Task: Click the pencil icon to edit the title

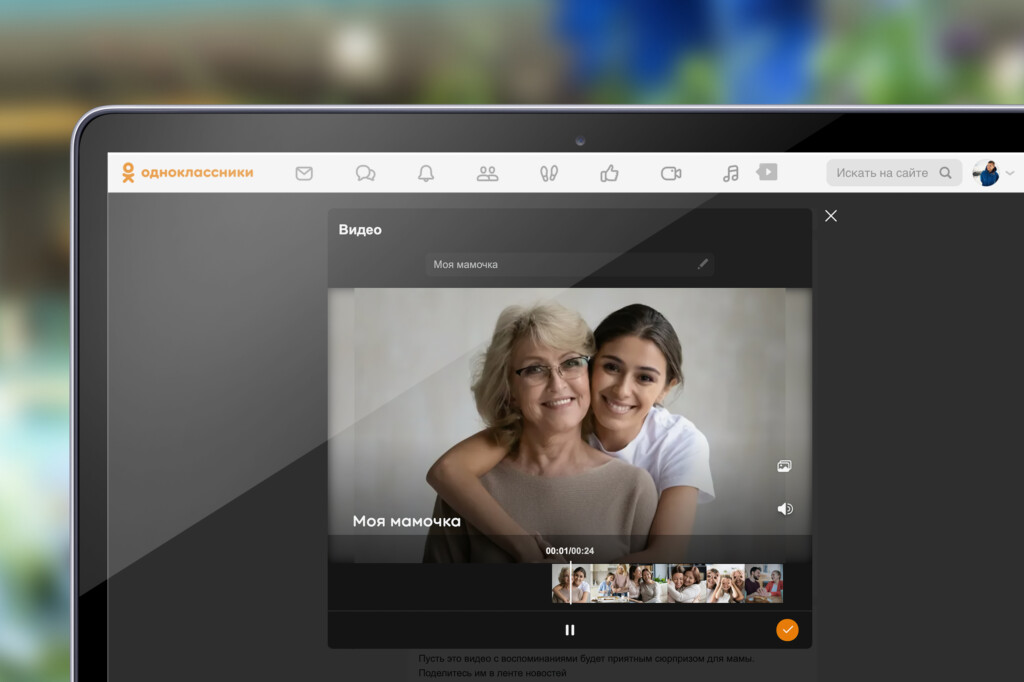Action: coord(703,263)
